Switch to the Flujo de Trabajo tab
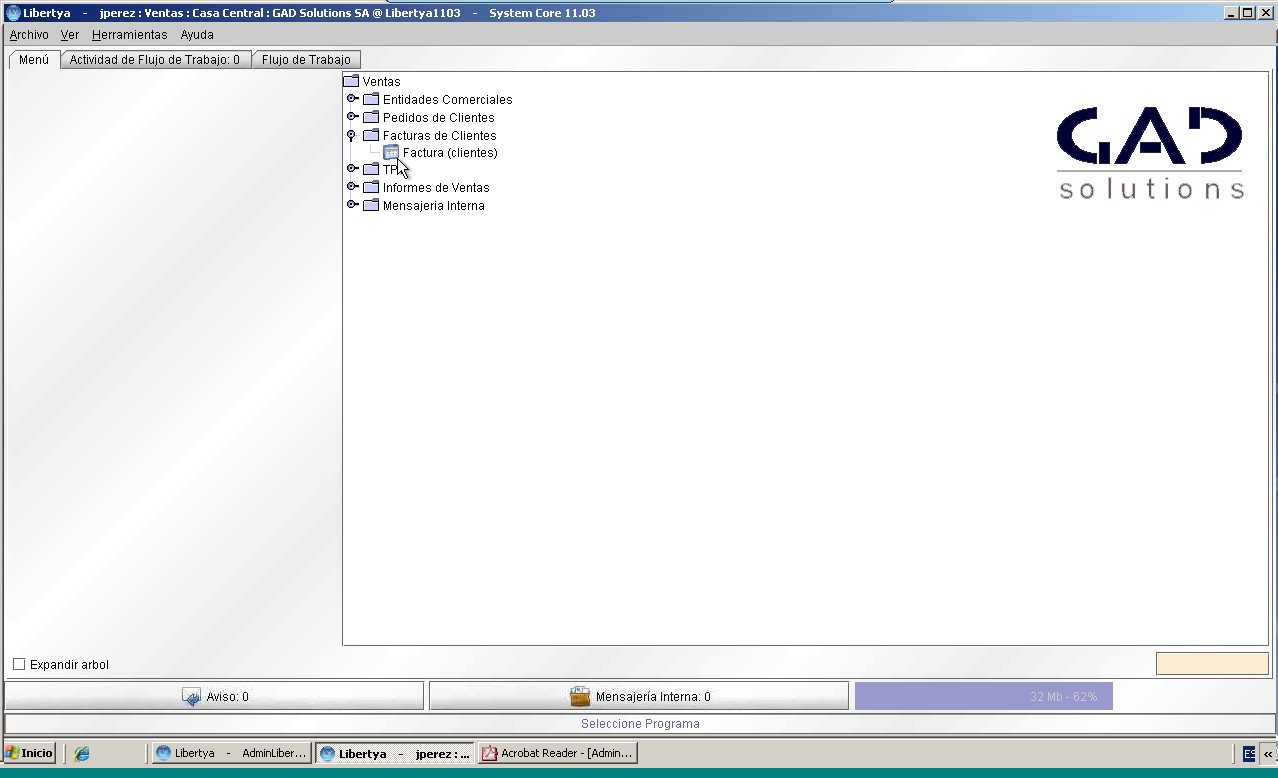 [306, 60]
